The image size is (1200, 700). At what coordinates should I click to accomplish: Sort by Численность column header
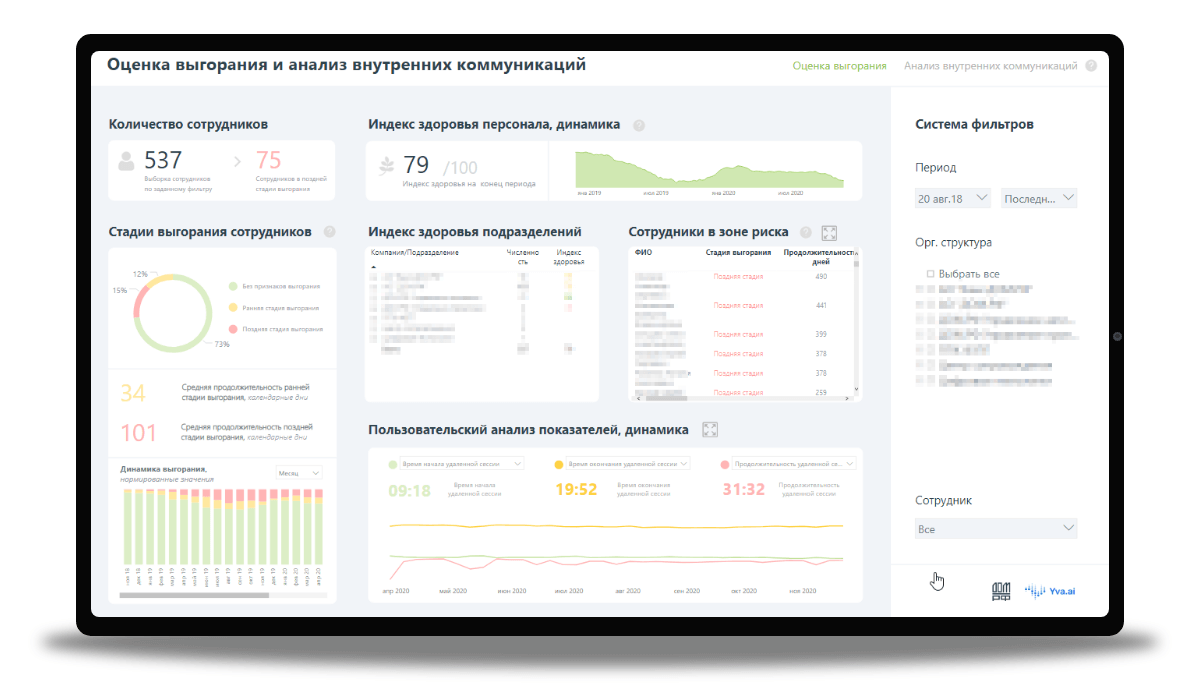(523, 257)
